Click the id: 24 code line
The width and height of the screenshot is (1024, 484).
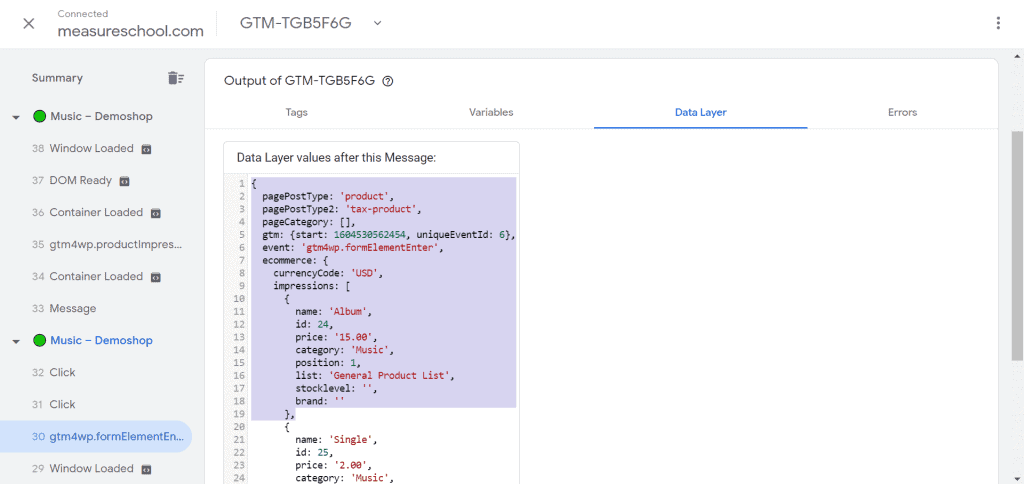click(x=314, y=325)
